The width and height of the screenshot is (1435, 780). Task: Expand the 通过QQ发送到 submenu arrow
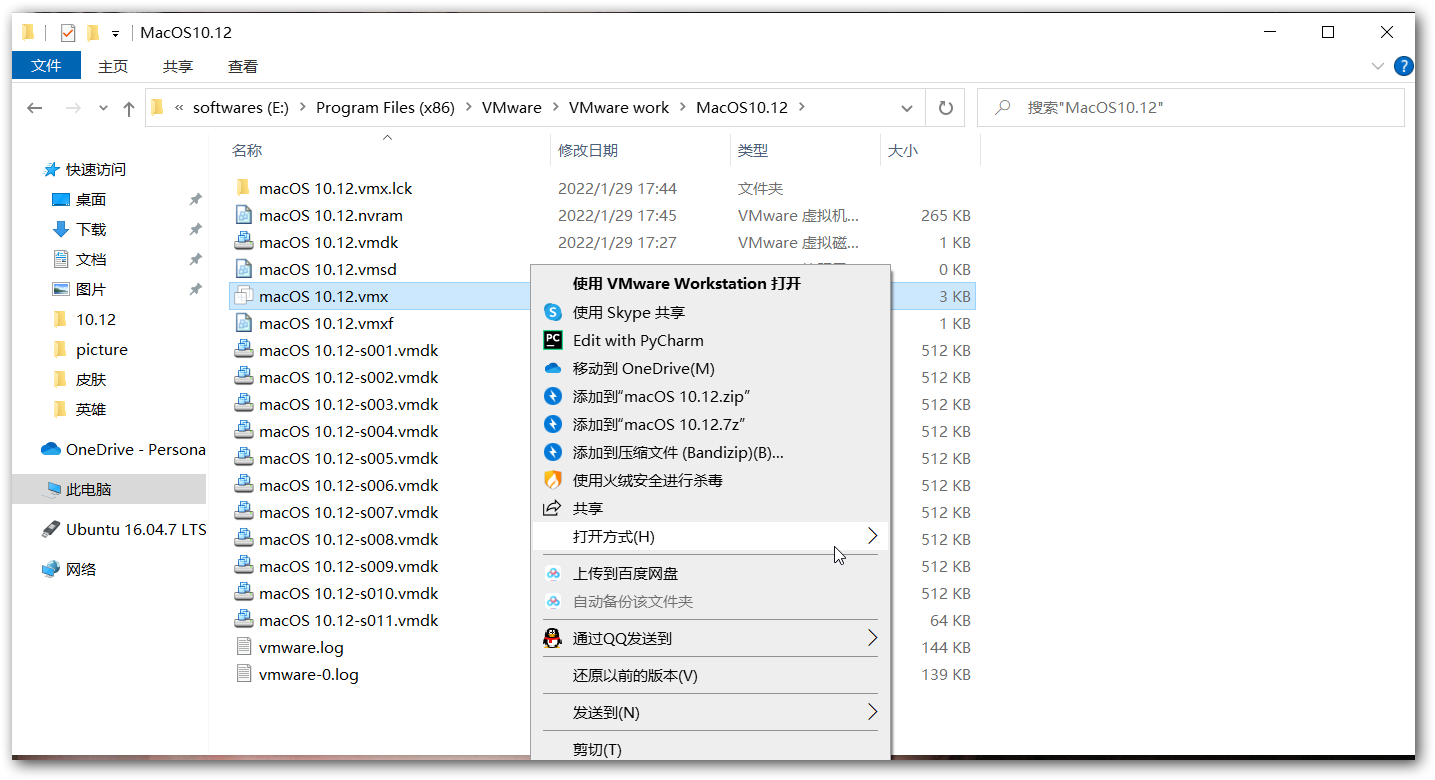(872, 638)
